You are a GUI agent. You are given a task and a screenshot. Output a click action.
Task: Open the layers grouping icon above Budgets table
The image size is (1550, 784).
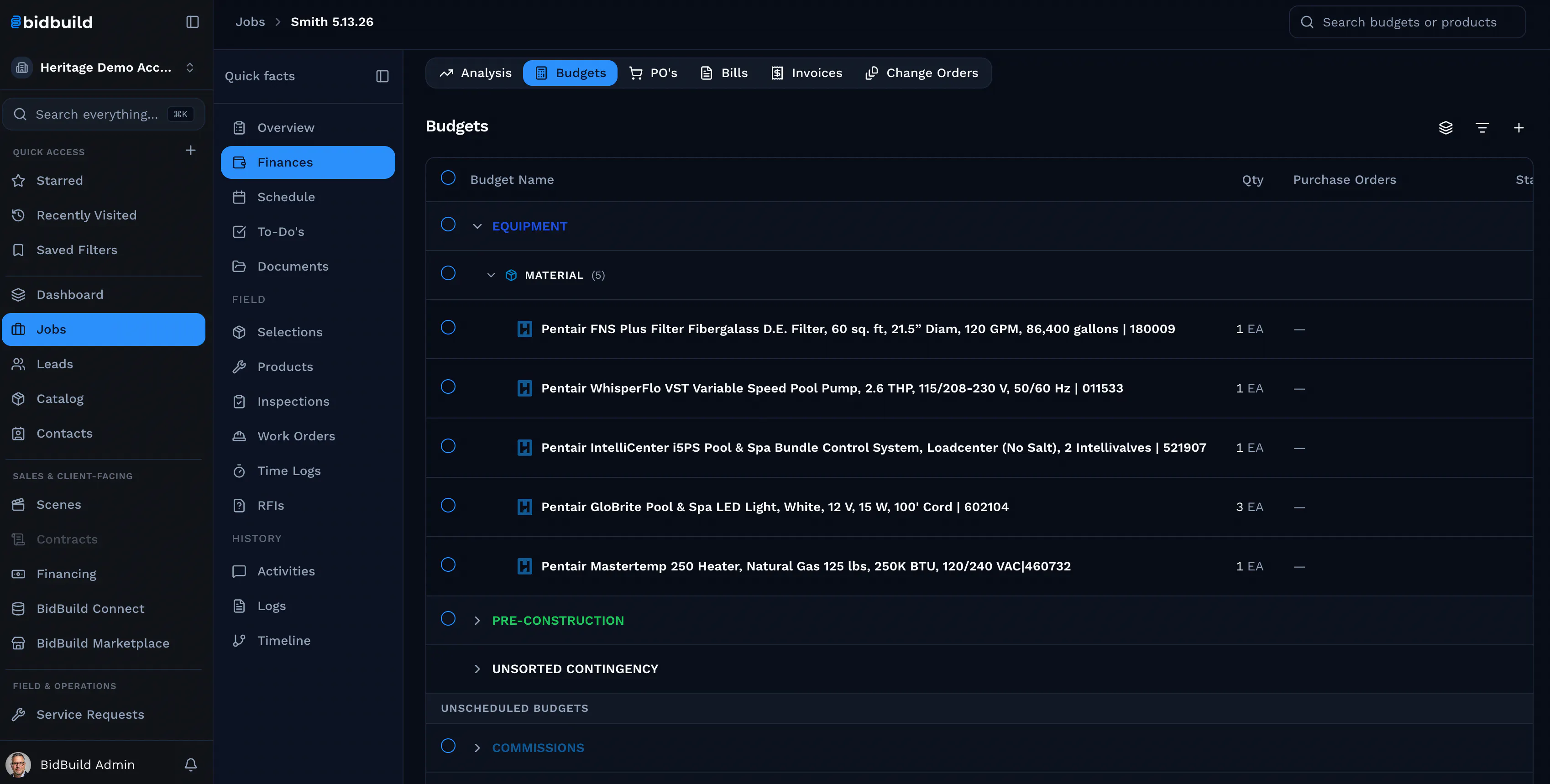[1445, 128]
